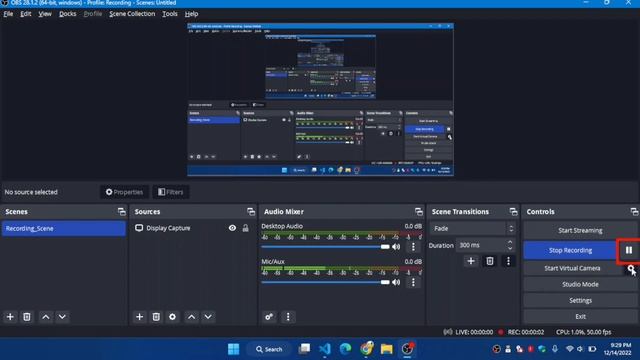640x360 pixels.
Task: Click Start Streaming button
Action: (x=580, y=231)
